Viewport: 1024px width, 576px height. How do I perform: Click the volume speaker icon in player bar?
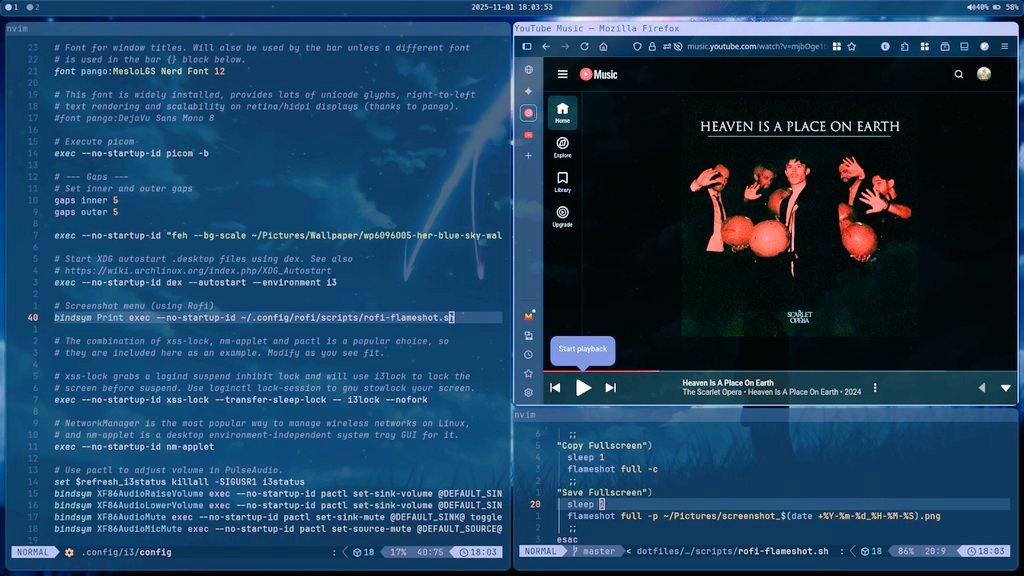(982, 388)
